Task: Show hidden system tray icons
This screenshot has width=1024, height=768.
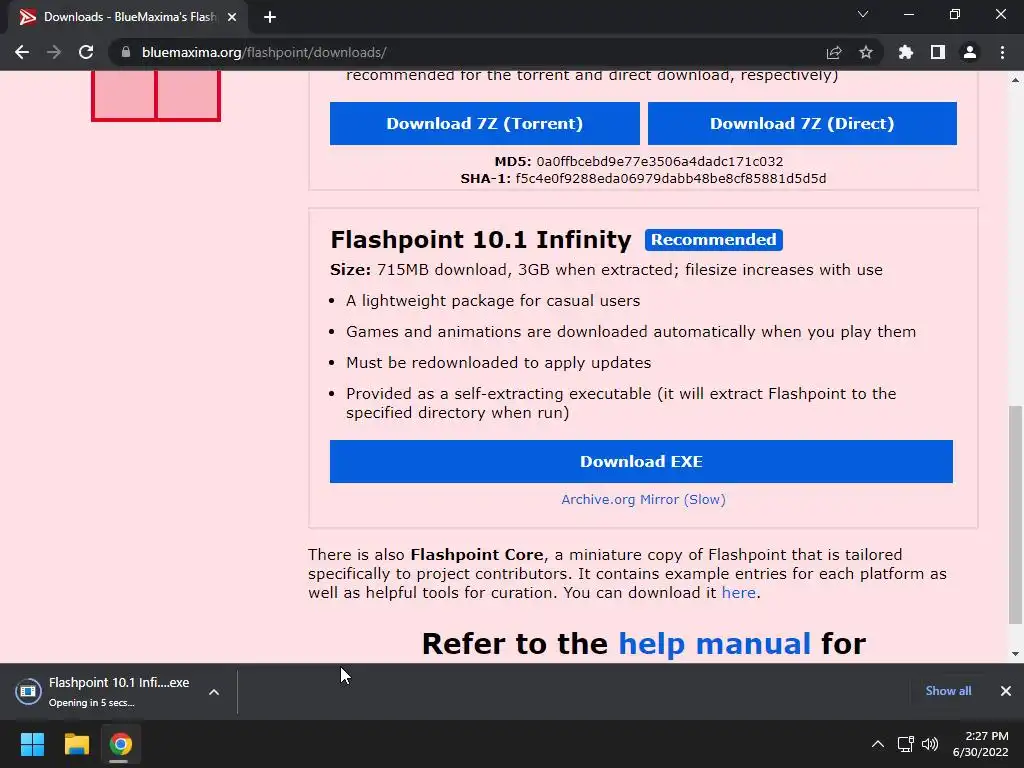Action: tap(878, 744)
